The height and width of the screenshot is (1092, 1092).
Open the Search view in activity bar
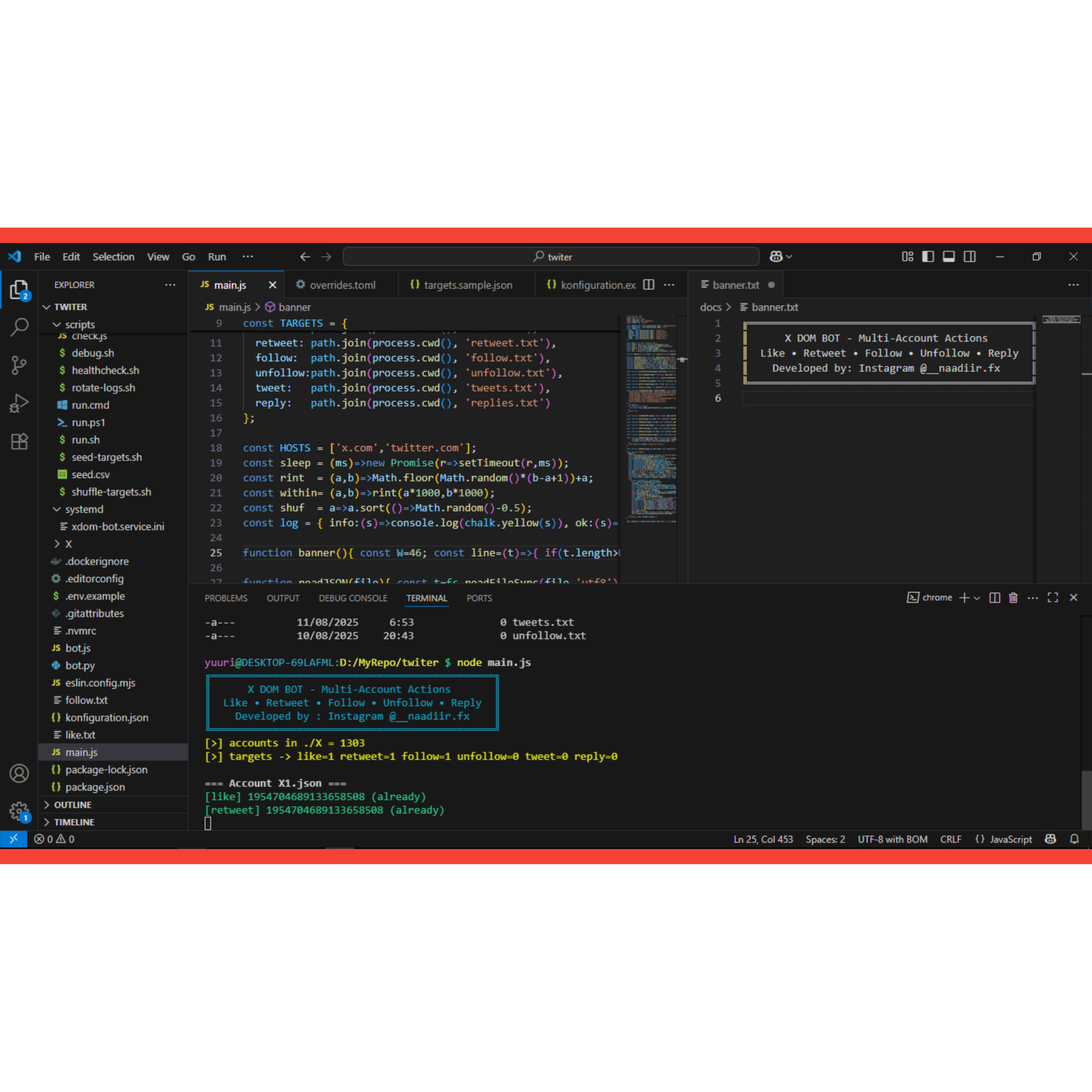(19, 327)
